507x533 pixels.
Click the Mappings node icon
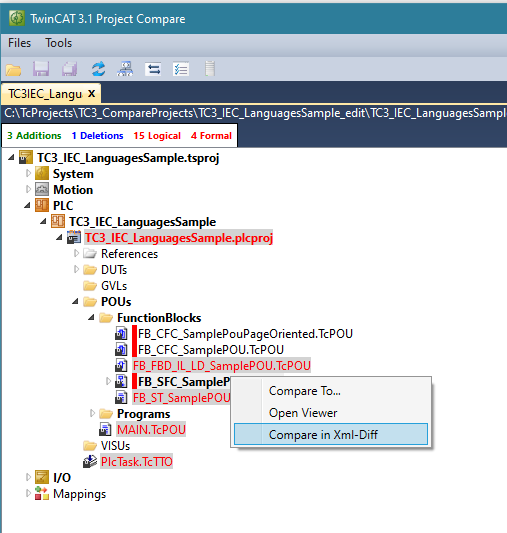click(42, 493)
